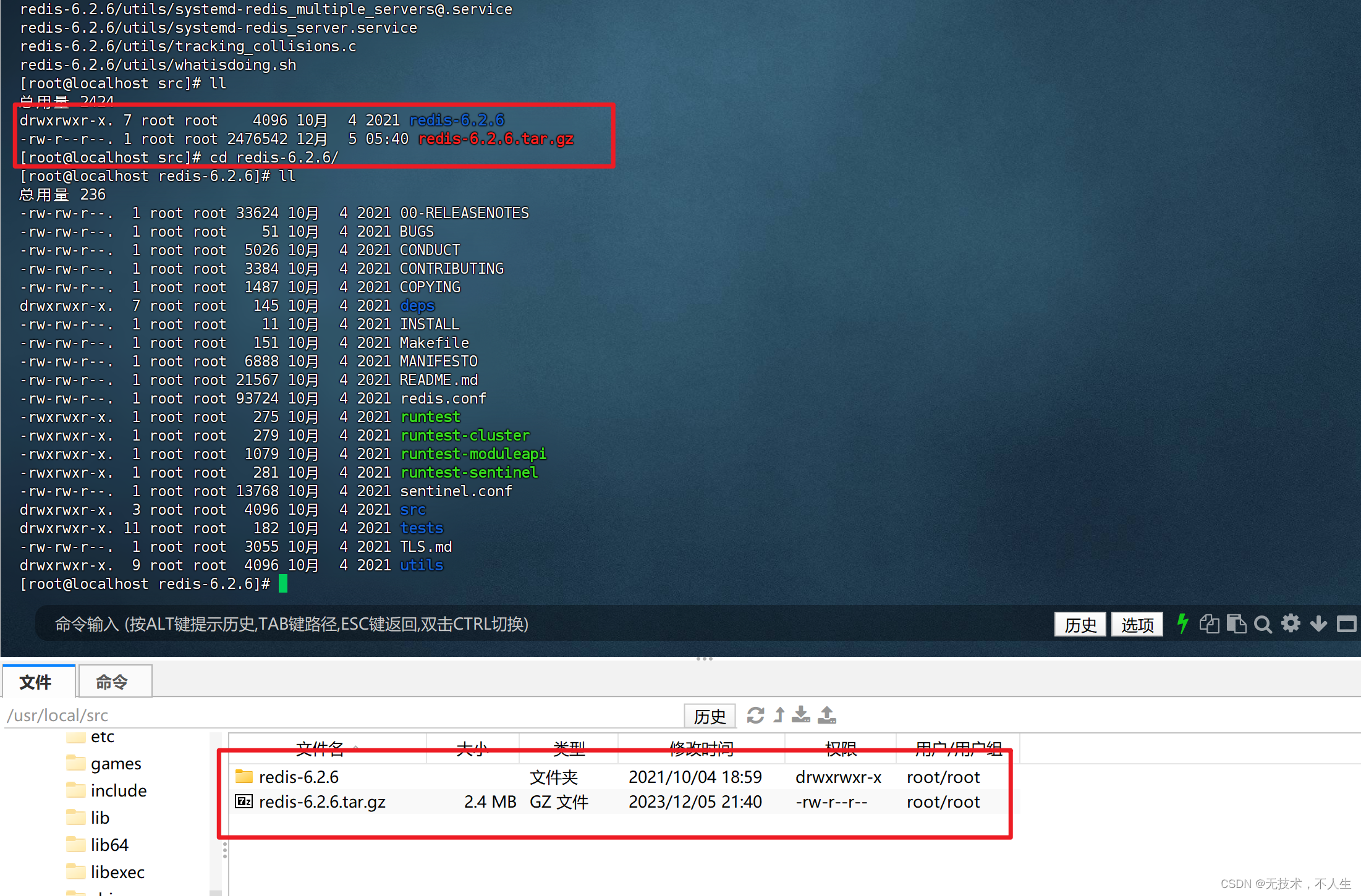Click the upload icon in the file toolbar

pos(827,715)
